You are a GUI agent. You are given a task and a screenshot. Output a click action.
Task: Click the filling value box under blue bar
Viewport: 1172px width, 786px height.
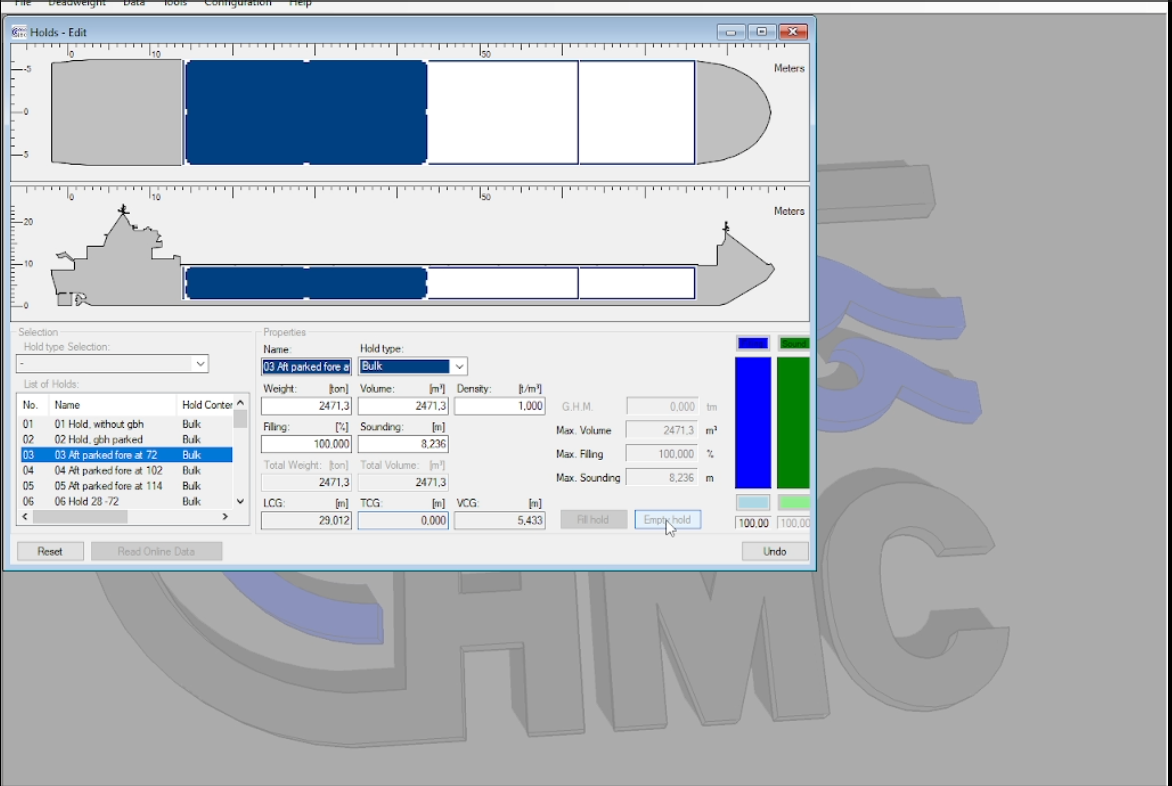(x=753, y=523)
